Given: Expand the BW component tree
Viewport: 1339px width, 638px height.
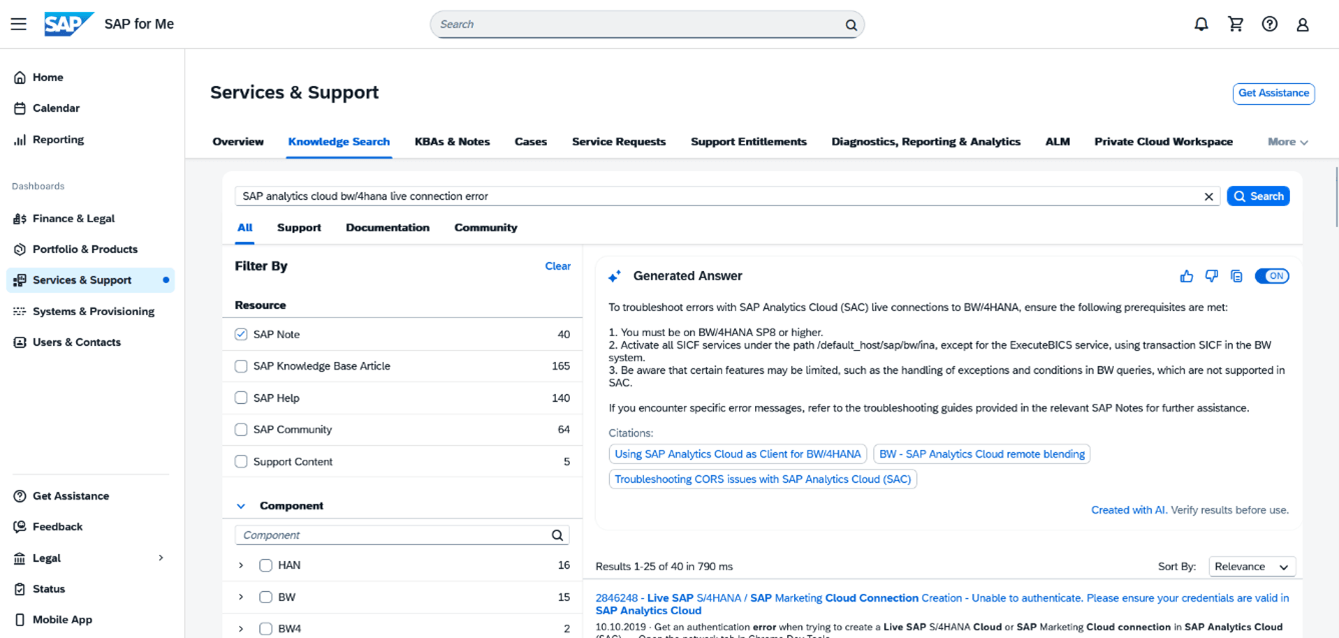Looking at the screenshot, I should point(241,598).
